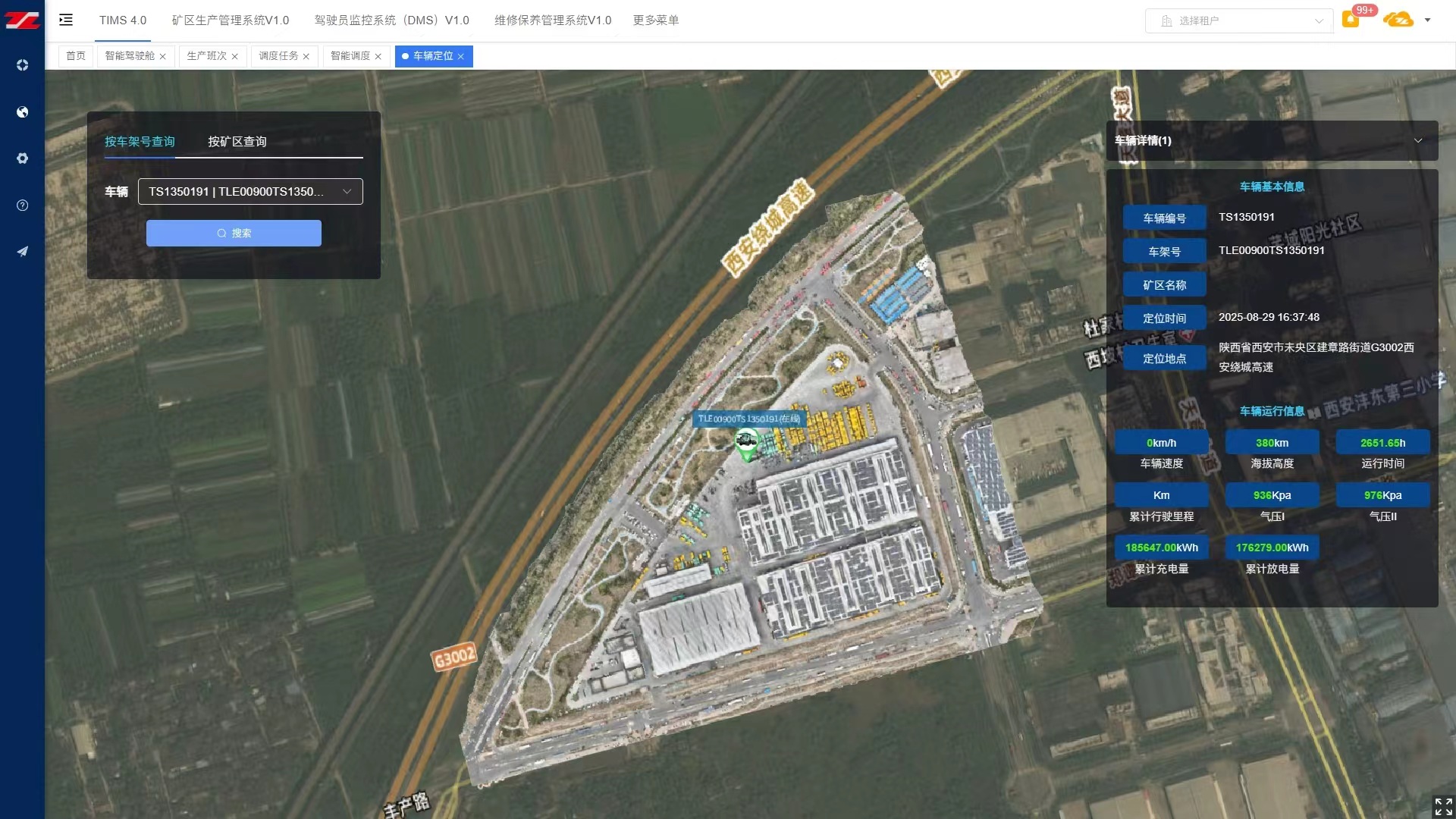This screenshot has width=1456, height=819.
Task: Collapse the 车辆详情(1) panel
Action: click(x=1417, y=140)
